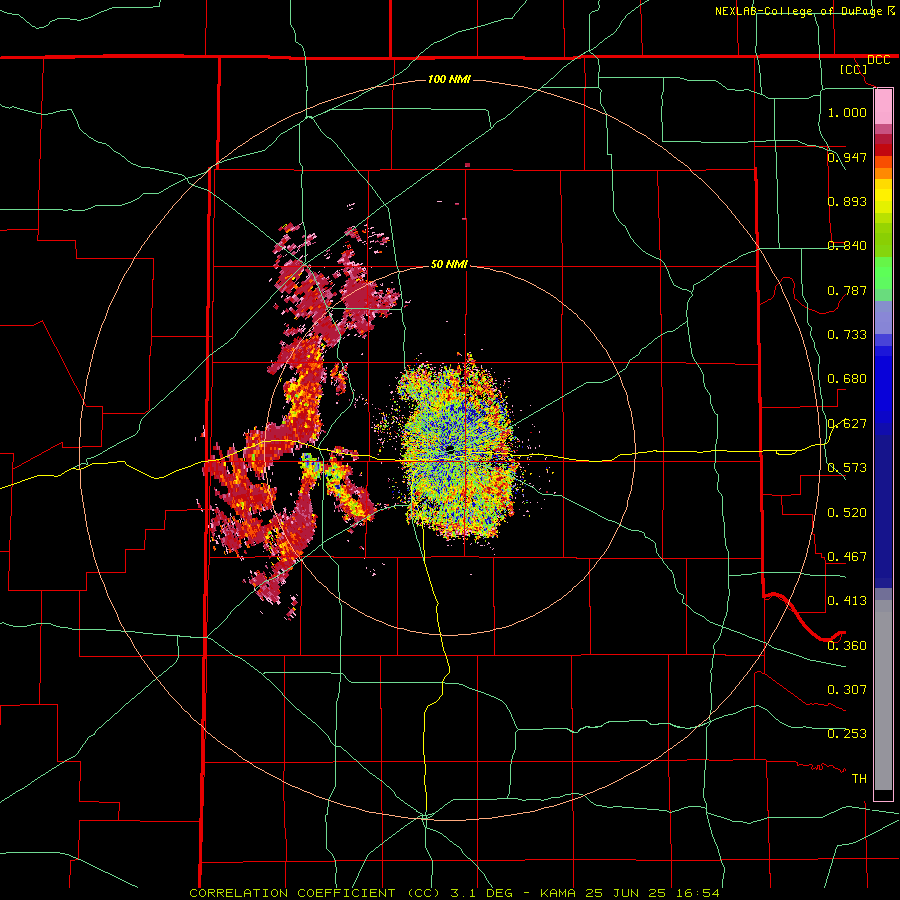Click the 0.680 color scale value
This screenshot has width=900, height=900.
click(847, 379)
